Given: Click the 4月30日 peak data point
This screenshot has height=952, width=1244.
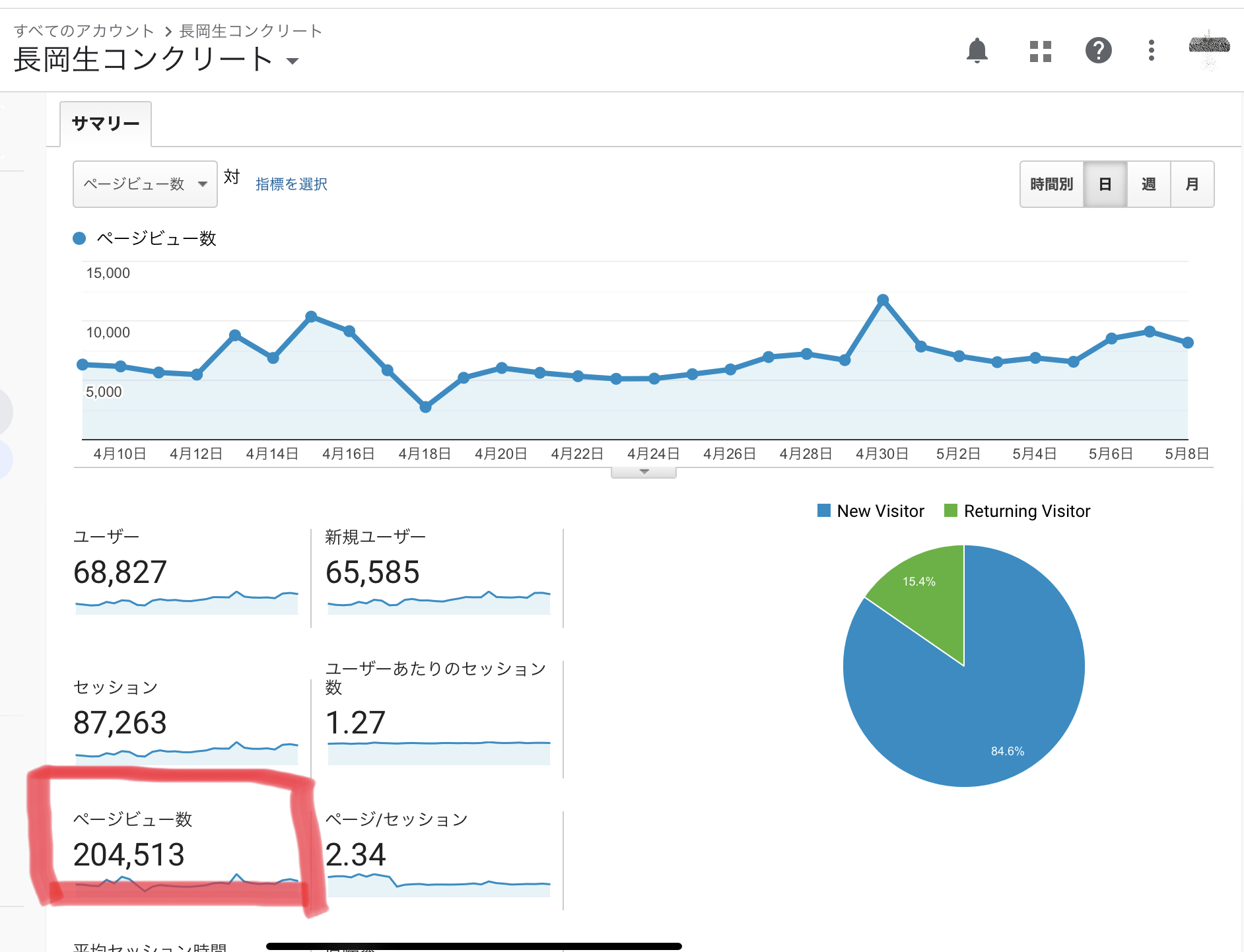Looking at the screenshot, I should [883, 300].
